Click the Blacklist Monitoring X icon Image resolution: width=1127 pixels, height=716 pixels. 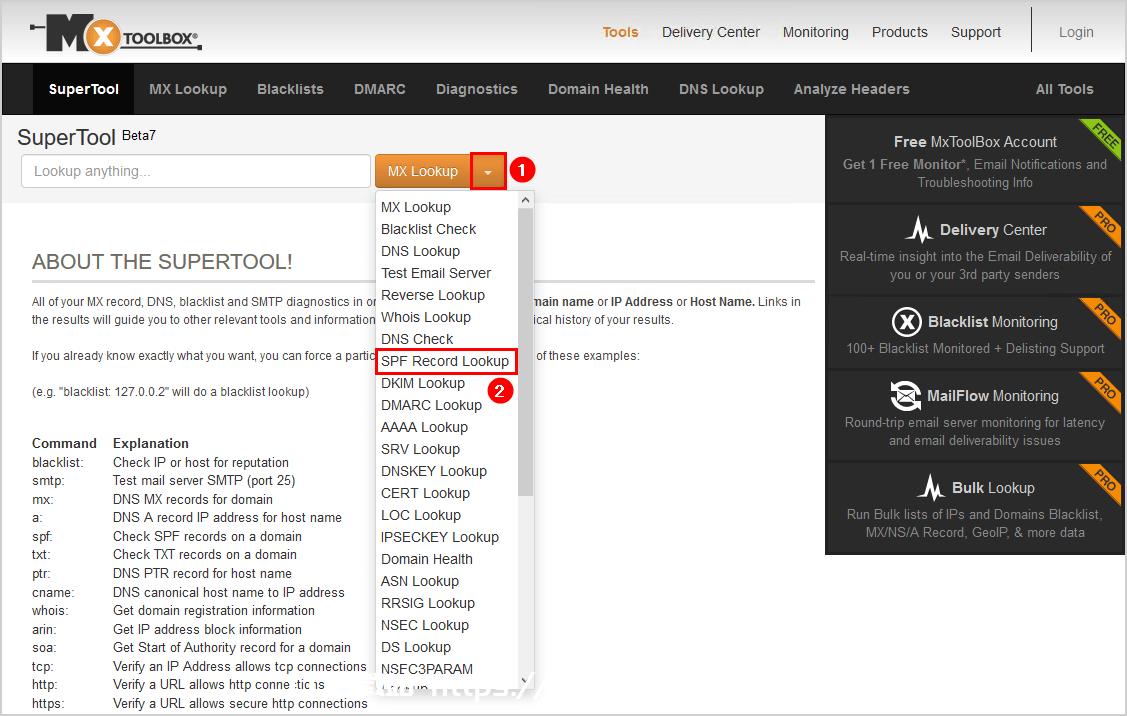pyautogui.click(x=906, y=322)
